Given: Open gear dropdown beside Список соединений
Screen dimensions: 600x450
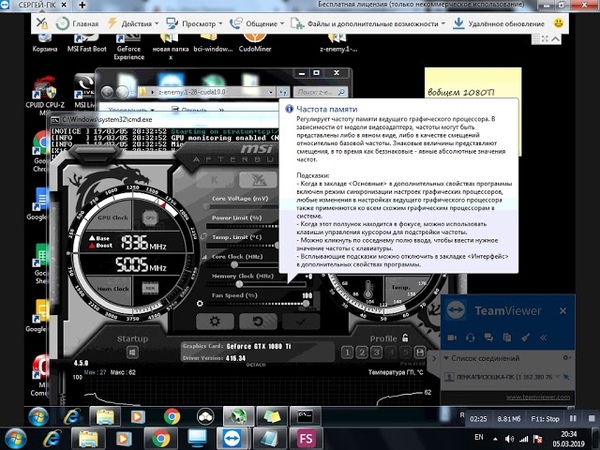Looking at the screenshot, I should pos(567,358).
